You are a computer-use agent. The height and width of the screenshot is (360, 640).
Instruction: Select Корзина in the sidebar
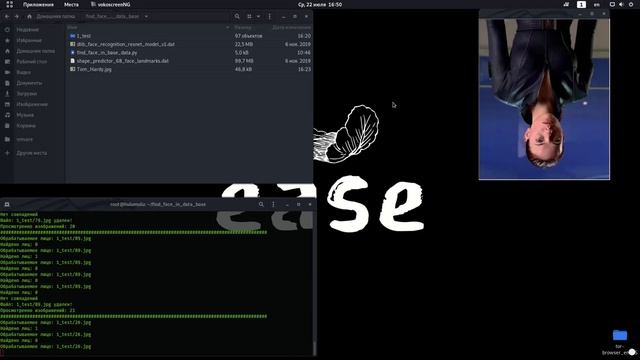point(26,126)
